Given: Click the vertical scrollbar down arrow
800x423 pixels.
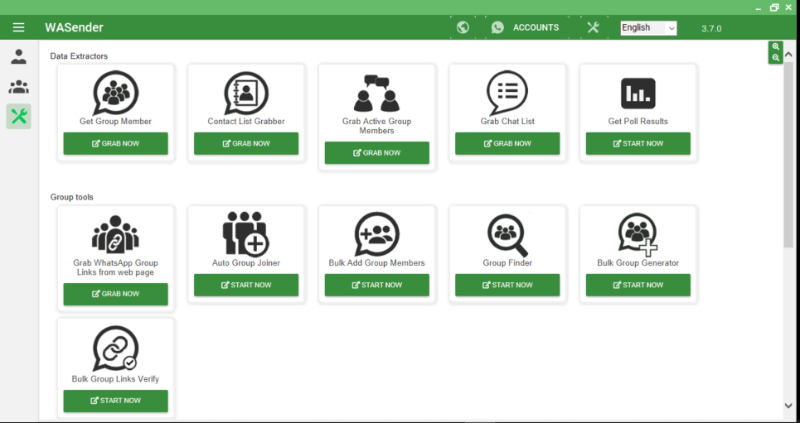Looking at the screenshot, I should click(x=788, y=405).
